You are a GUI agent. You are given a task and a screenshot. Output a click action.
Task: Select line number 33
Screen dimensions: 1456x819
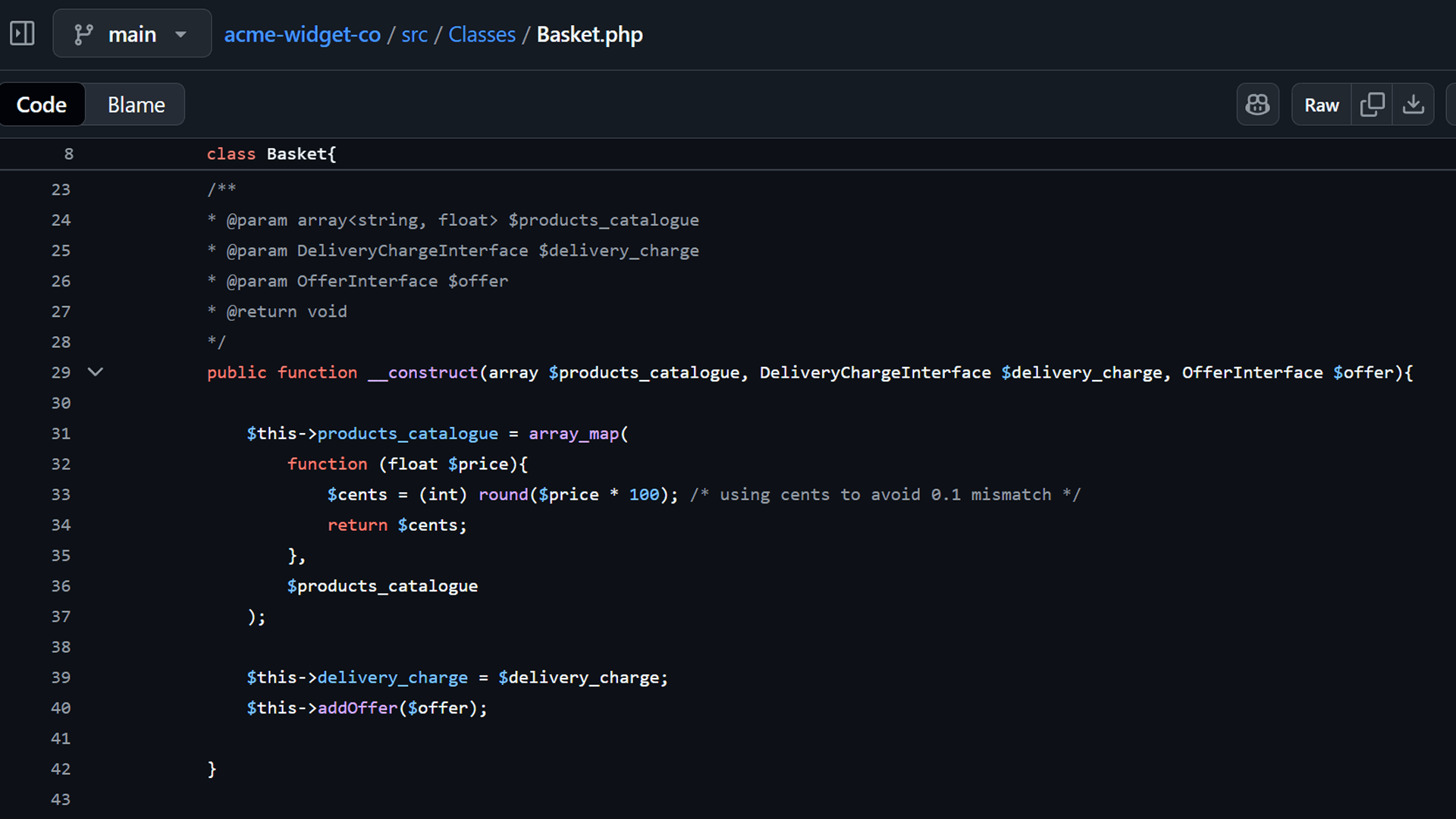(x=60, y=494)
